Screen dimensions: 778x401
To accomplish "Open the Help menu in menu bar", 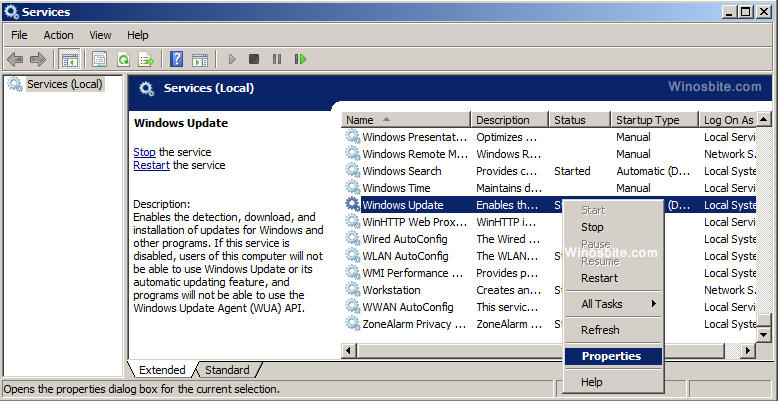I will [137, 35].
